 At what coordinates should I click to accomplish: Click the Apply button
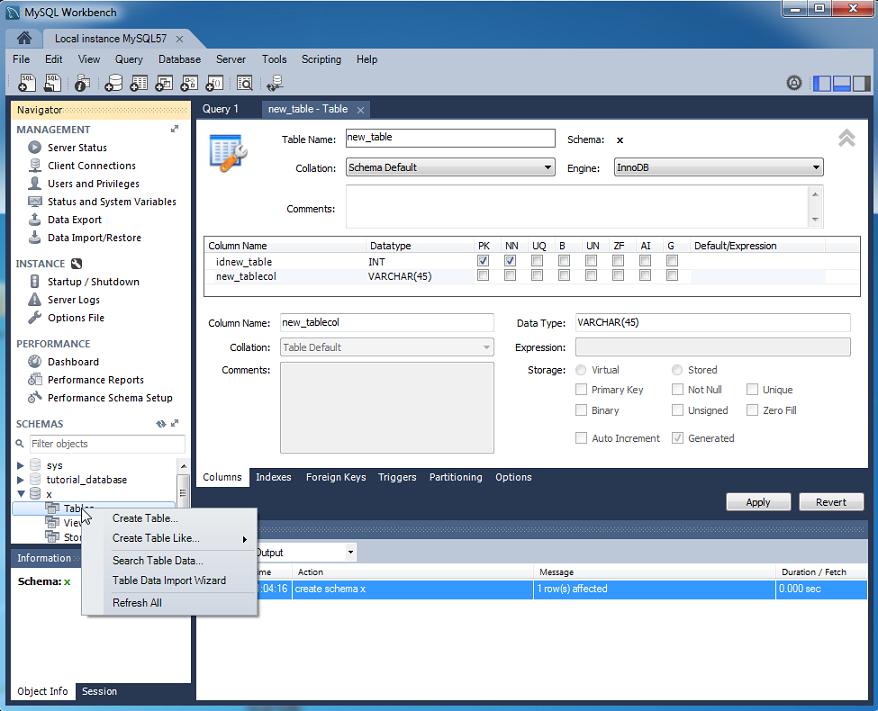[x=758, y=502]
